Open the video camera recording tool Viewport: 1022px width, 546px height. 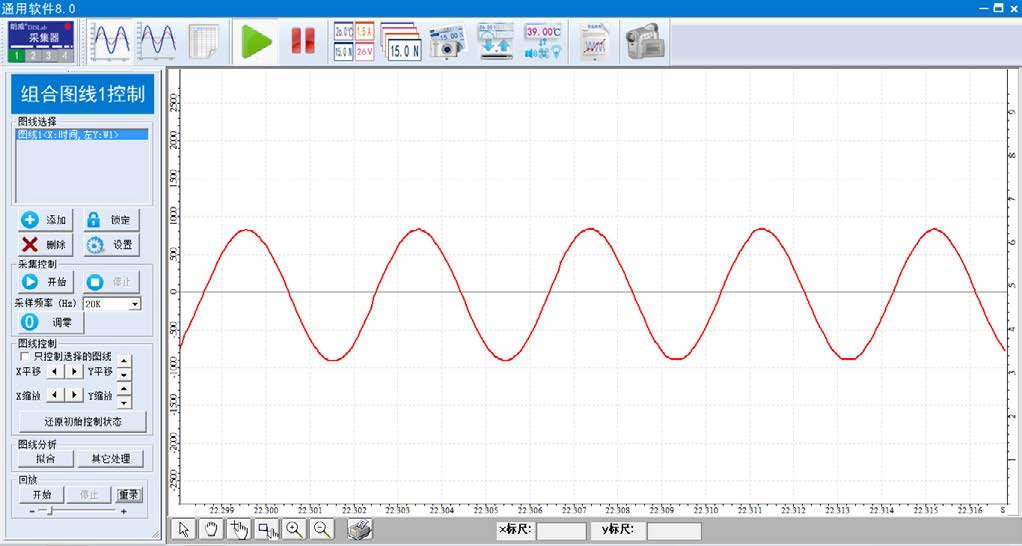pyautogui.click(x=645, y=41)
